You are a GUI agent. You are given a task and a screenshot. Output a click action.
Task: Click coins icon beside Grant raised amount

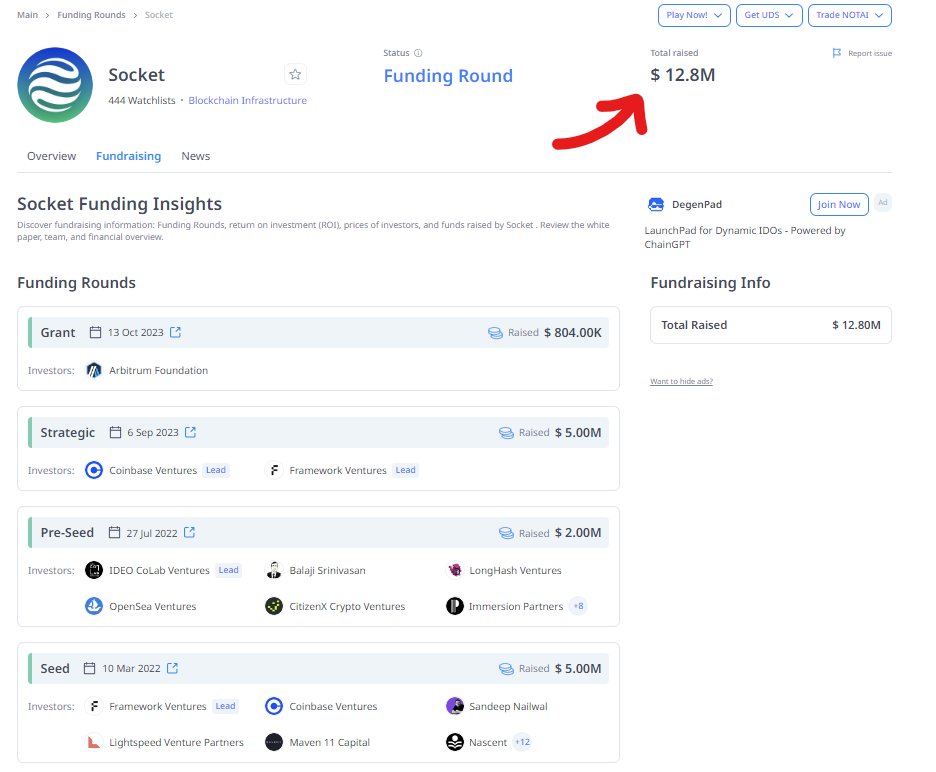point(495,333)
